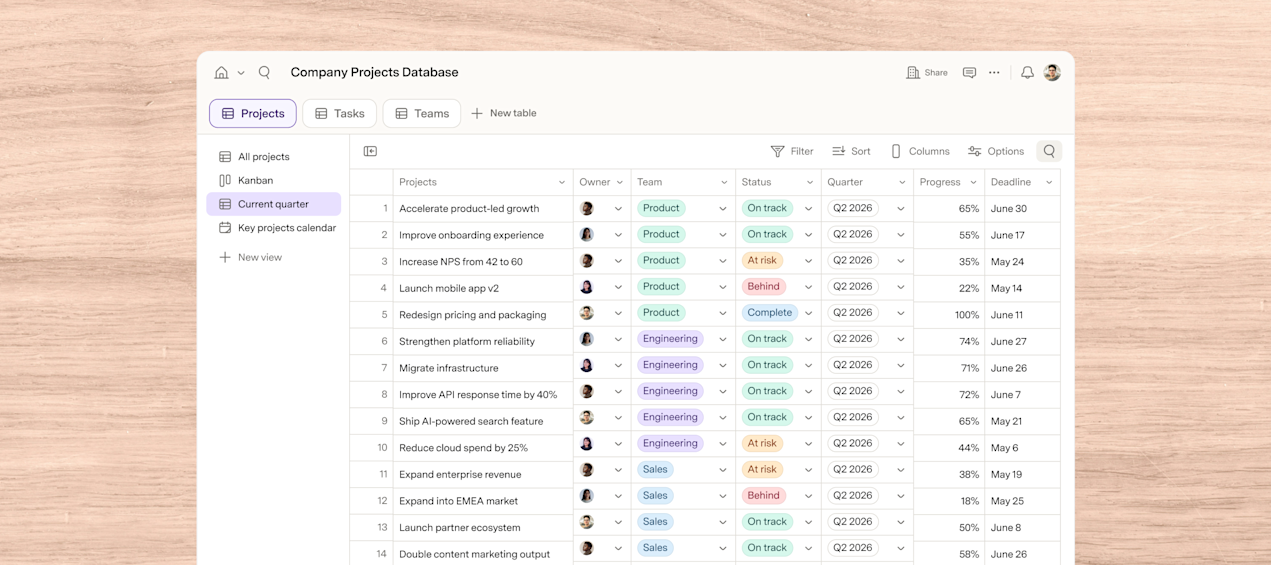This screenshot has width=1271, height=565.
Task: Open the user profile avatar
Action: (x=1052, y=72)
